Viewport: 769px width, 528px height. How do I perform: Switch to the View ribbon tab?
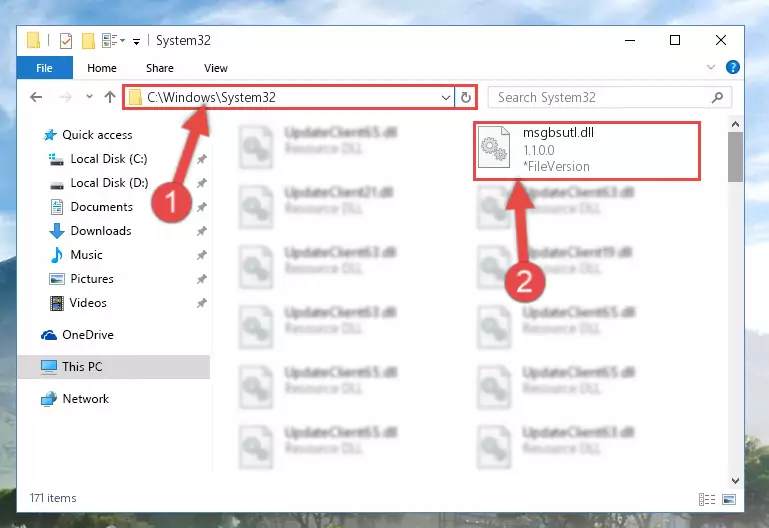pyautogui.click(x=216, y=68)
